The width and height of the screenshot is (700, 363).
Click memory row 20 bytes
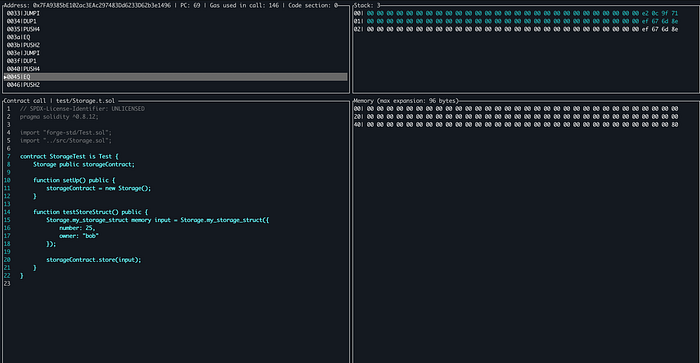[x=516, y=117]
